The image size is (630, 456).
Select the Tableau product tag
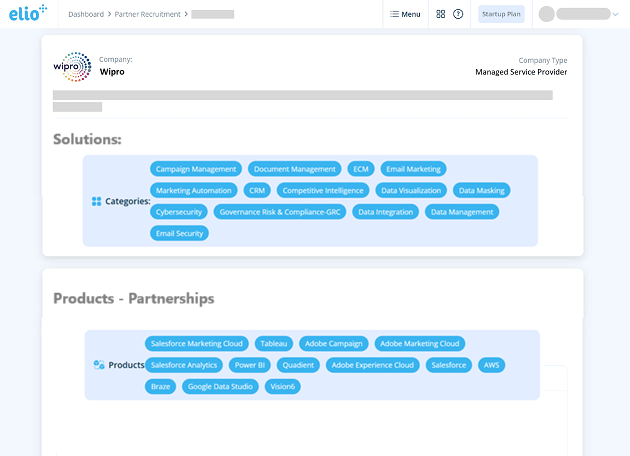[274, 344]
